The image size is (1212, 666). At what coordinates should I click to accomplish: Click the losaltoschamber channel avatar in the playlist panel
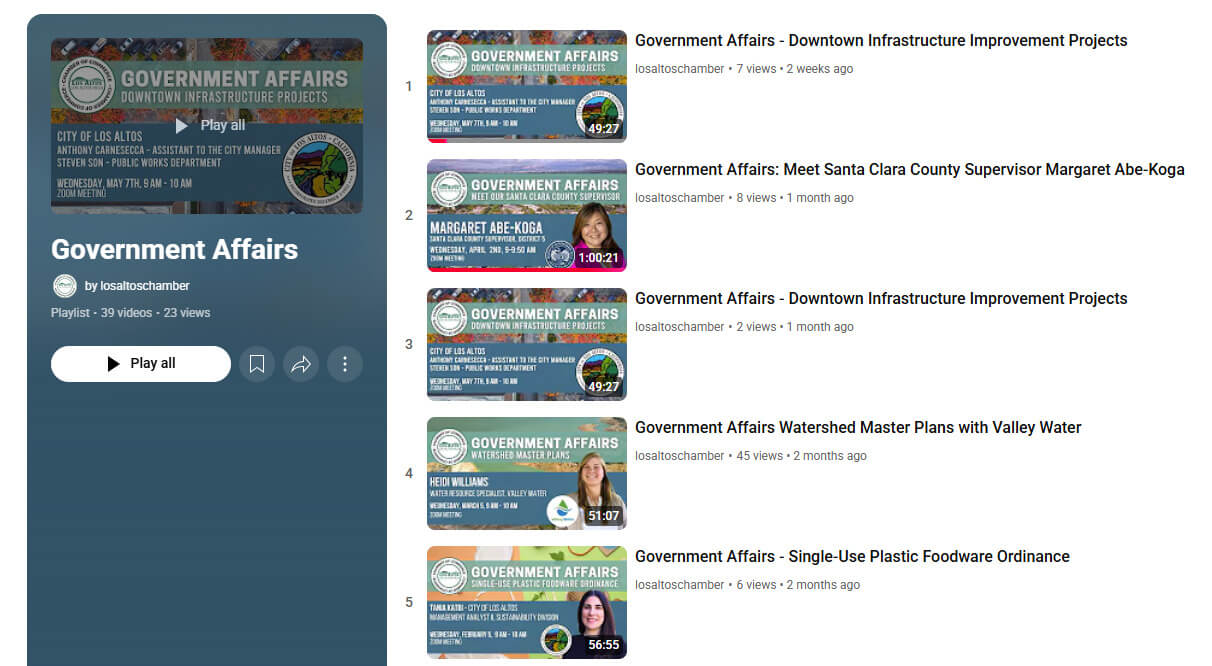pos(64,286)
